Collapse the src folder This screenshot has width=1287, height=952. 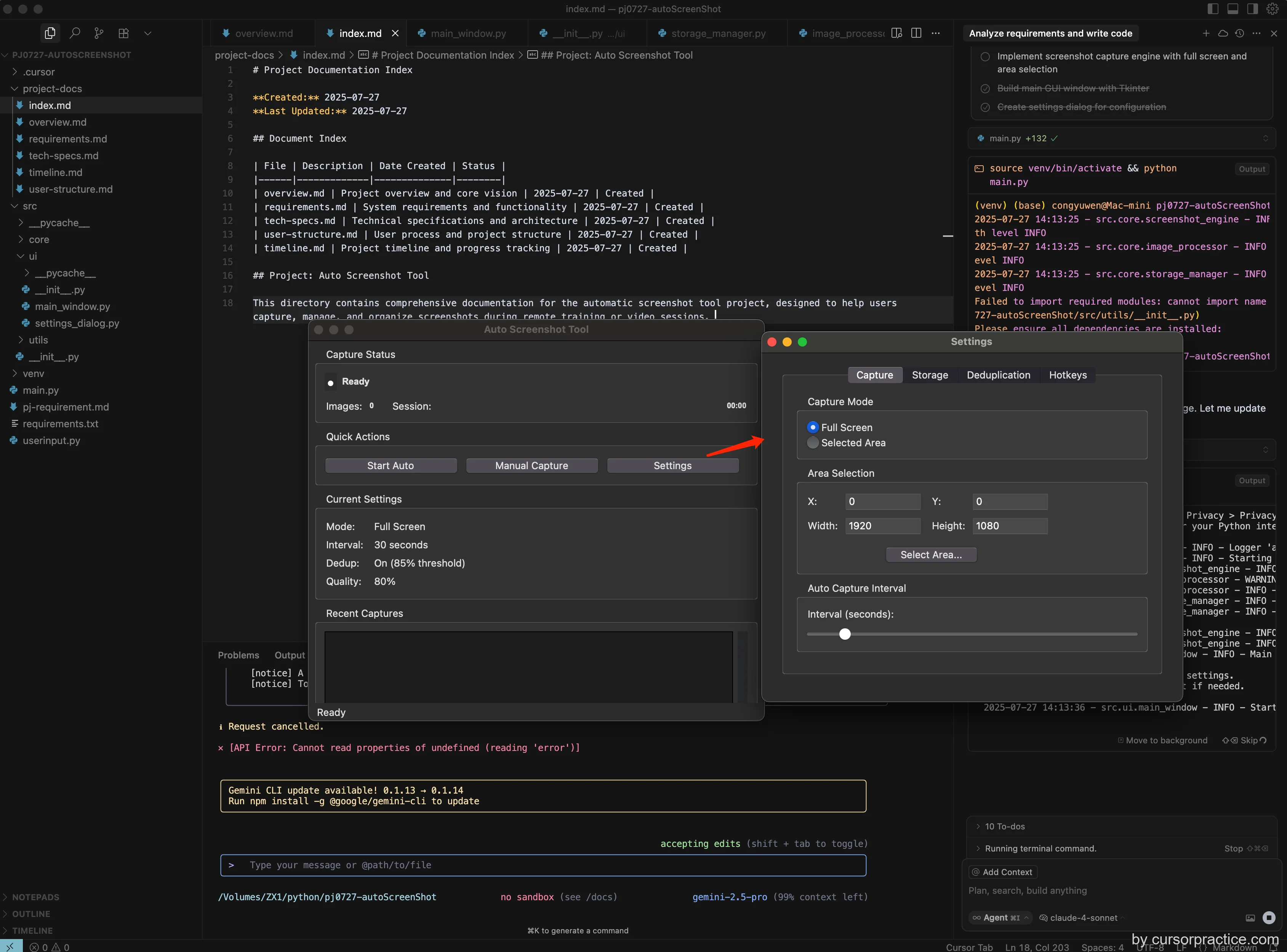pyautogui.click(x=30, y=206)
